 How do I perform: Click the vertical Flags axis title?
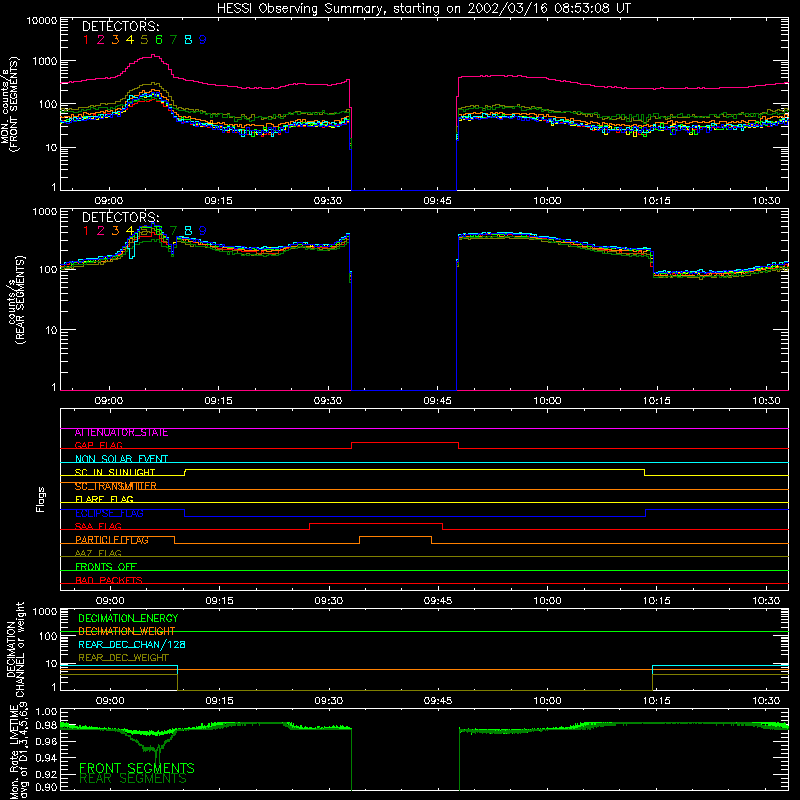[41, 499]
